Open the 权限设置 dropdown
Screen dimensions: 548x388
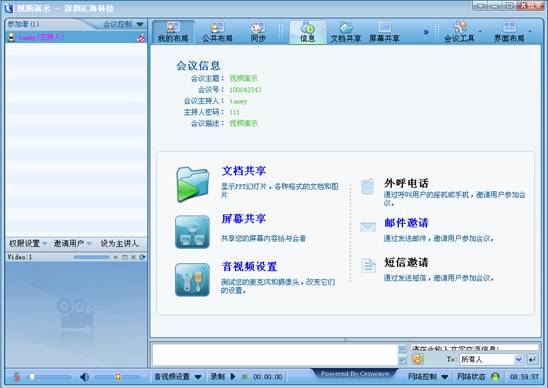[27, 244]
